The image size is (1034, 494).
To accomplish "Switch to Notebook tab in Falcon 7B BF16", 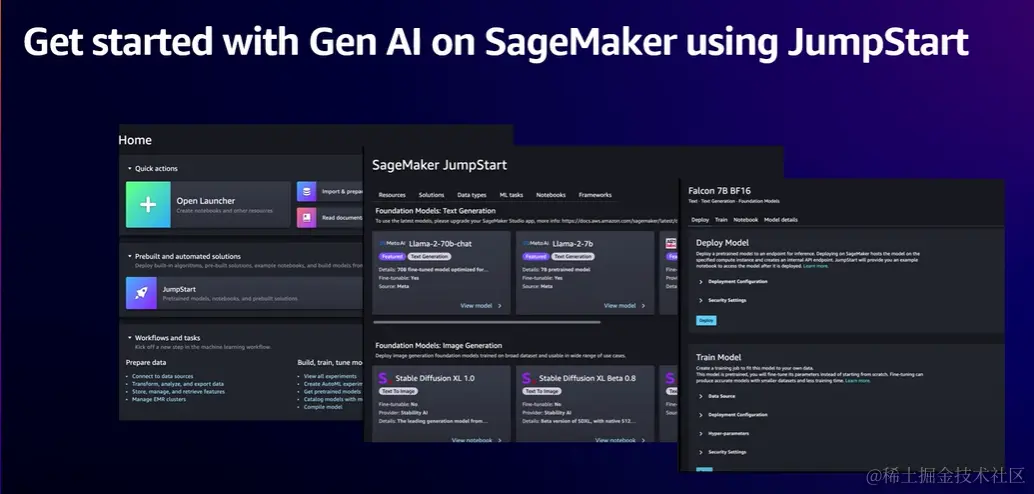I will pyautogui.click(x=746, y=220).
